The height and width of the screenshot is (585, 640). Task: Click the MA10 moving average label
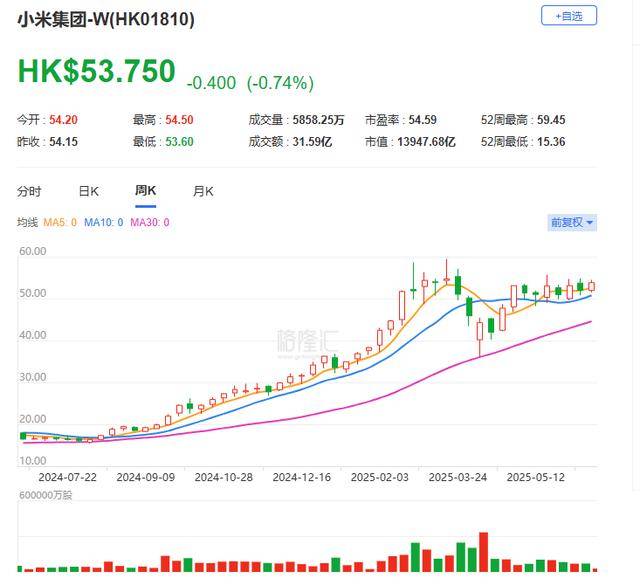(103, 222)
